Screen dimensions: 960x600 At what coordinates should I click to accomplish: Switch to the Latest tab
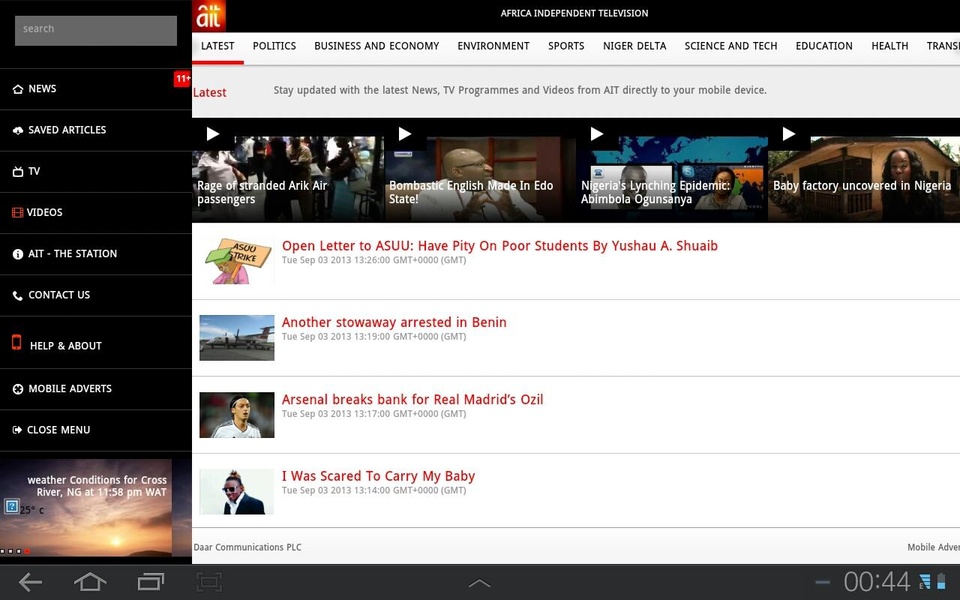[217, 46]
